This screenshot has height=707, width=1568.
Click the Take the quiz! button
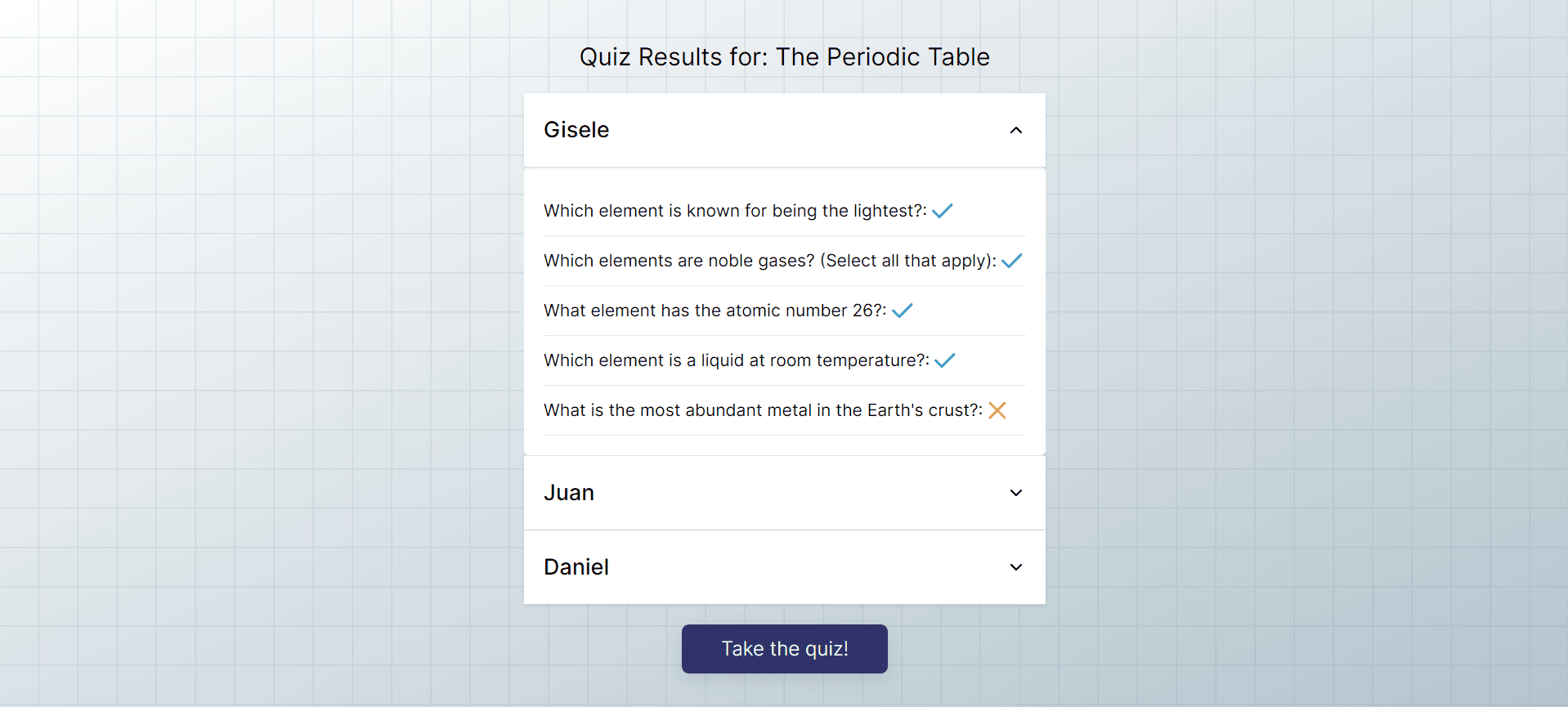pos(785,649)
